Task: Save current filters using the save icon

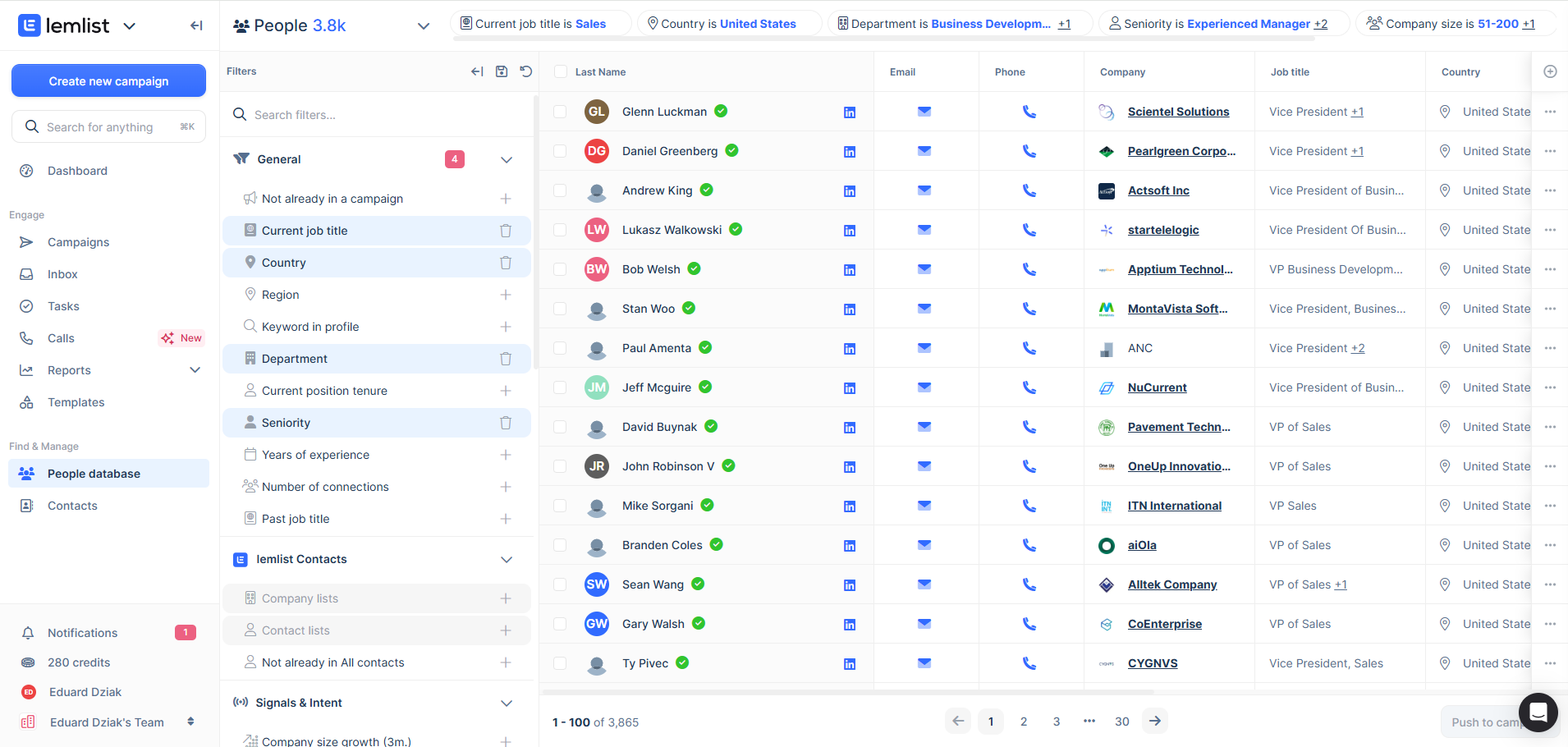Action: coord(502,71)
